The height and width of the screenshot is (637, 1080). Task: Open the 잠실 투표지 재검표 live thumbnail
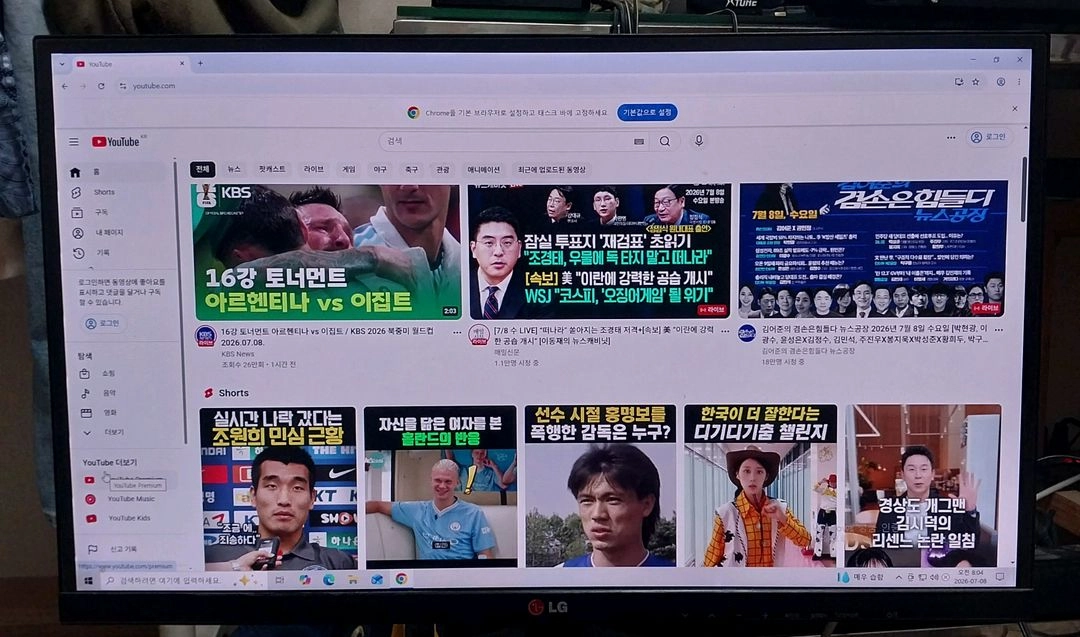599,251
